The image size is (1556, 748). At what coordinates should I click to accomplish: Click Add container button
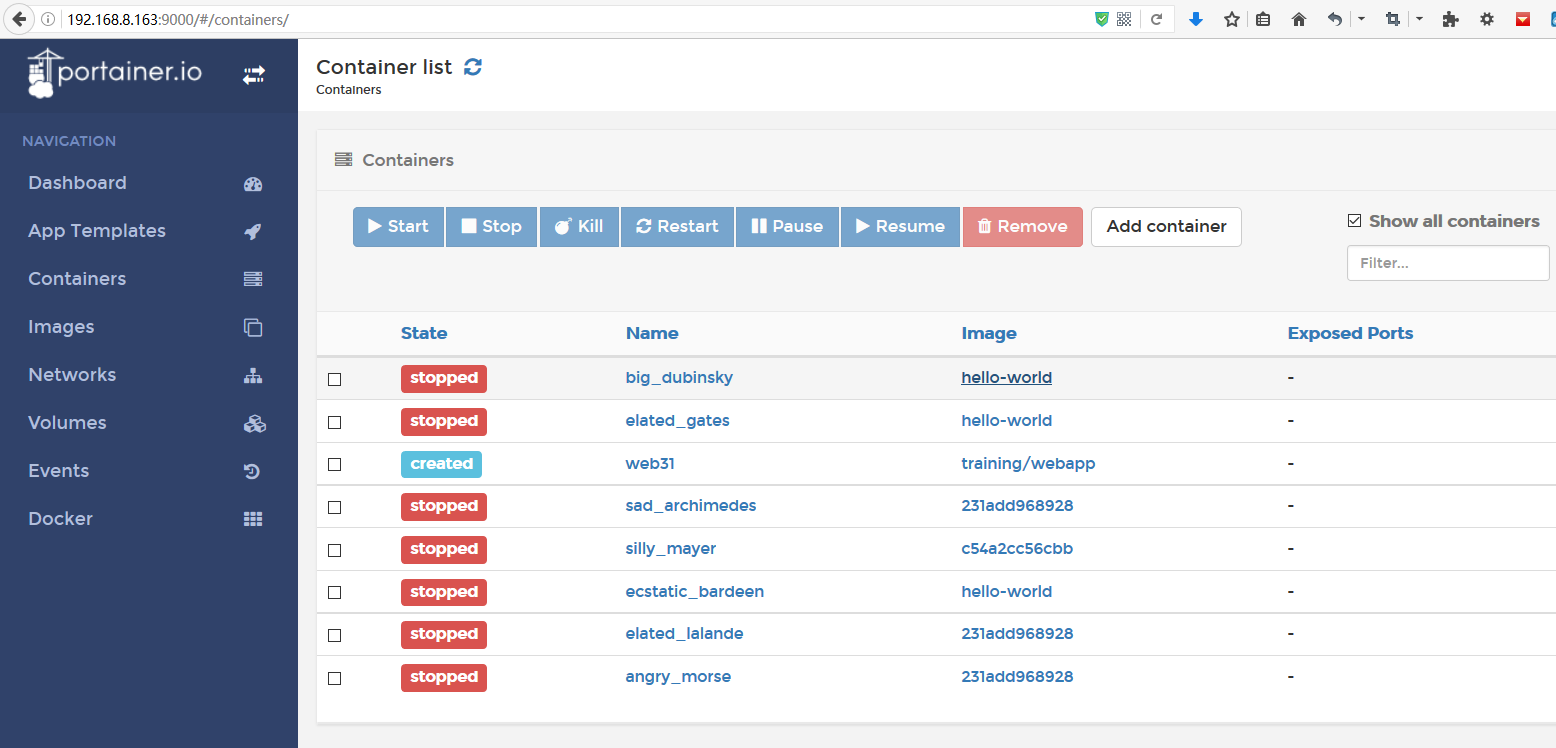click(x=1166, y=227)
